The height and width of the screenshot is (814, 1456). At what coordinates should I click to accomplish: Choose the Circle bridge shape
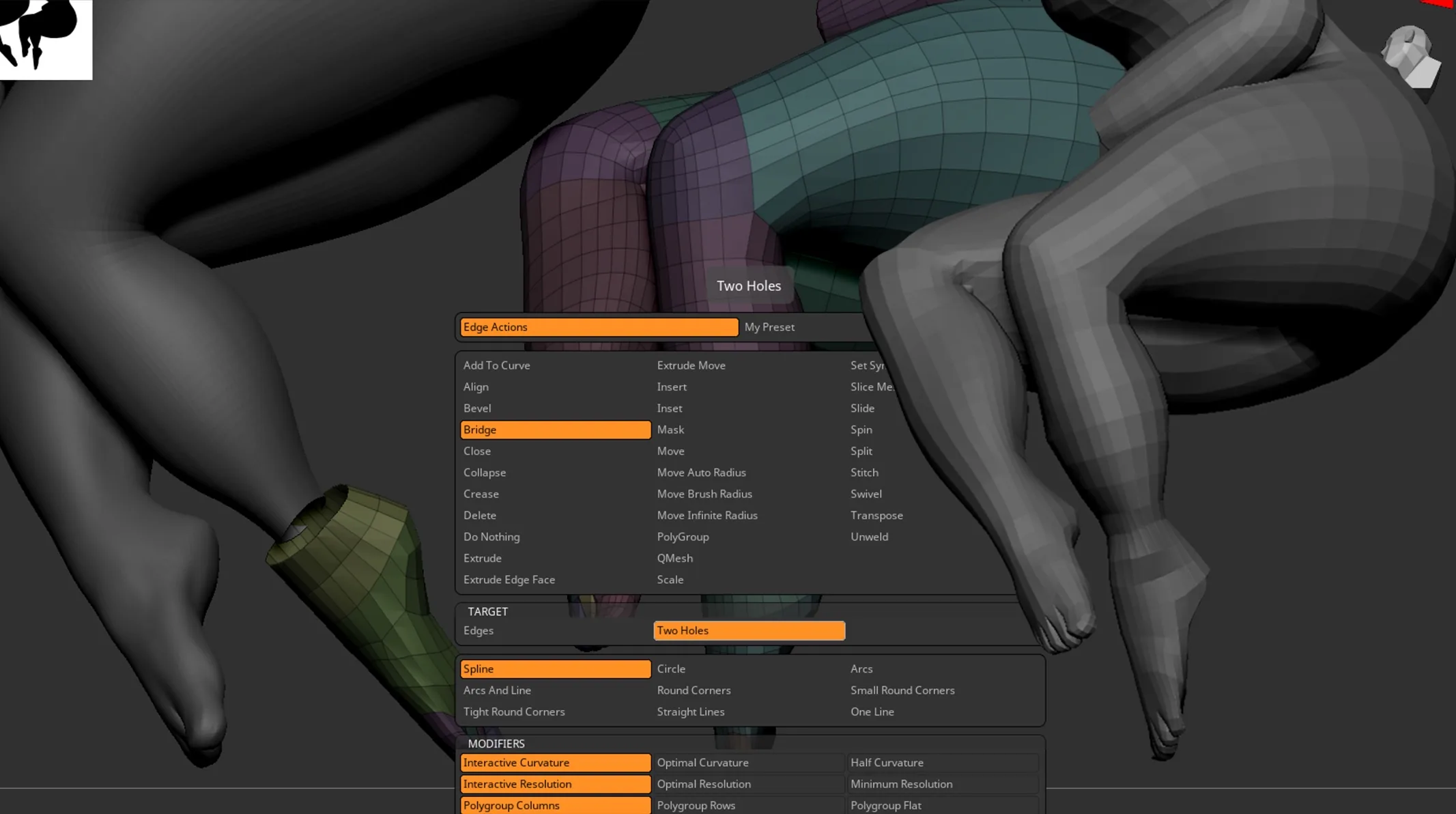671,669
